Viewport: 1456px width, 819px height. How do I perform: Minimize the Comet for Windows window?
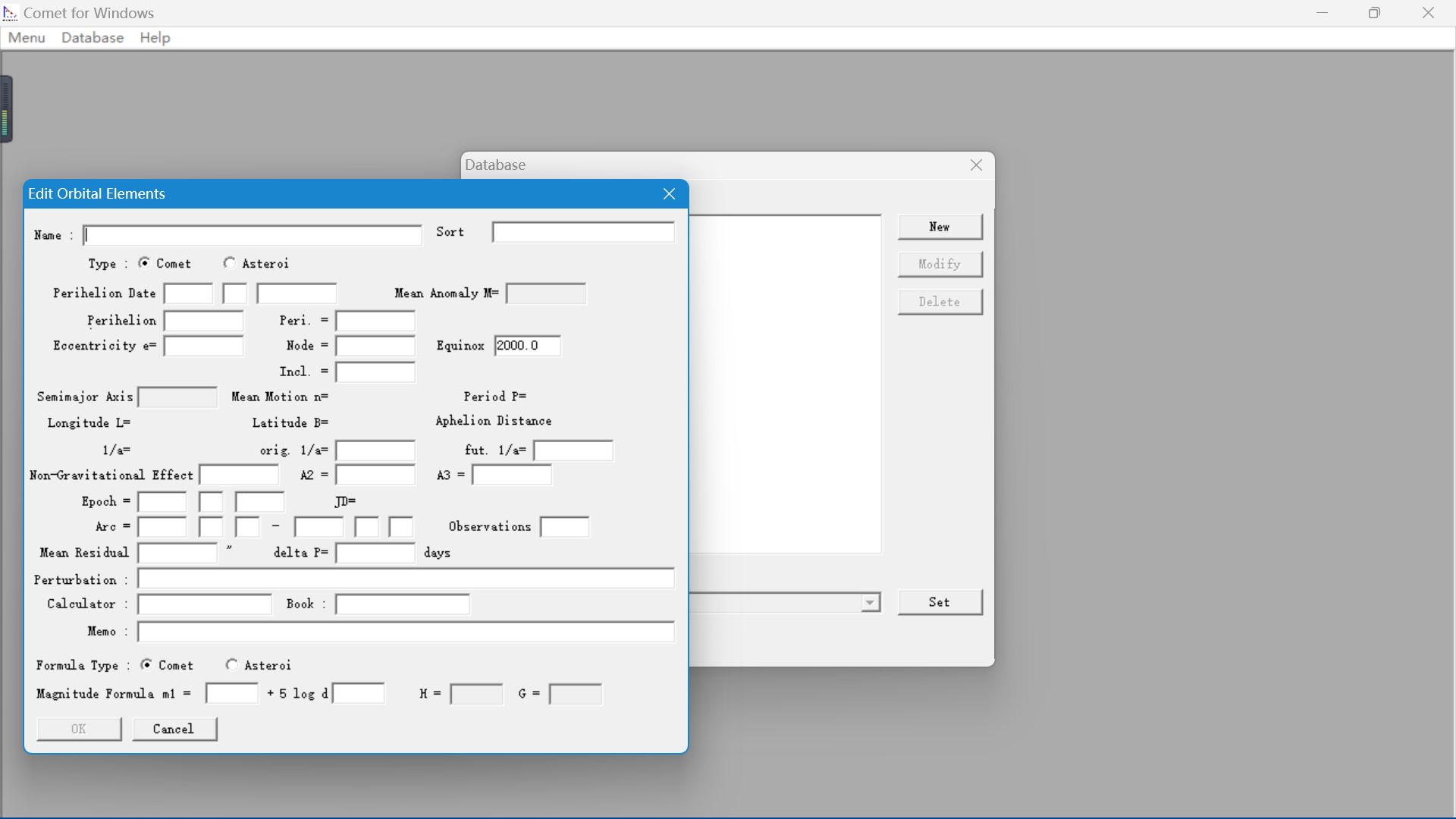click(x=1322, y=13)
